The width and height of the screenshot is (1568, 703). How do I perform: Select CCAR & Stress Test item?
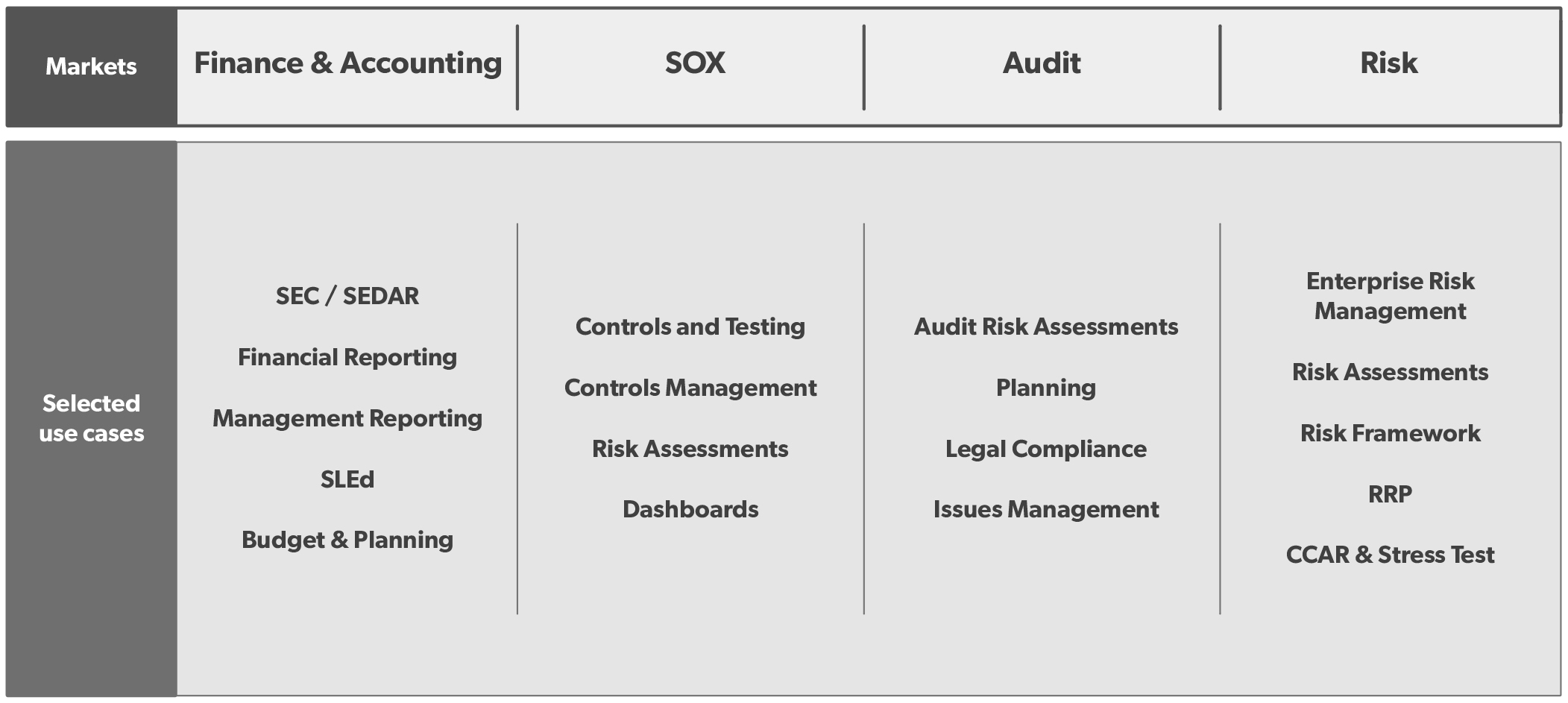(1390, 555)
